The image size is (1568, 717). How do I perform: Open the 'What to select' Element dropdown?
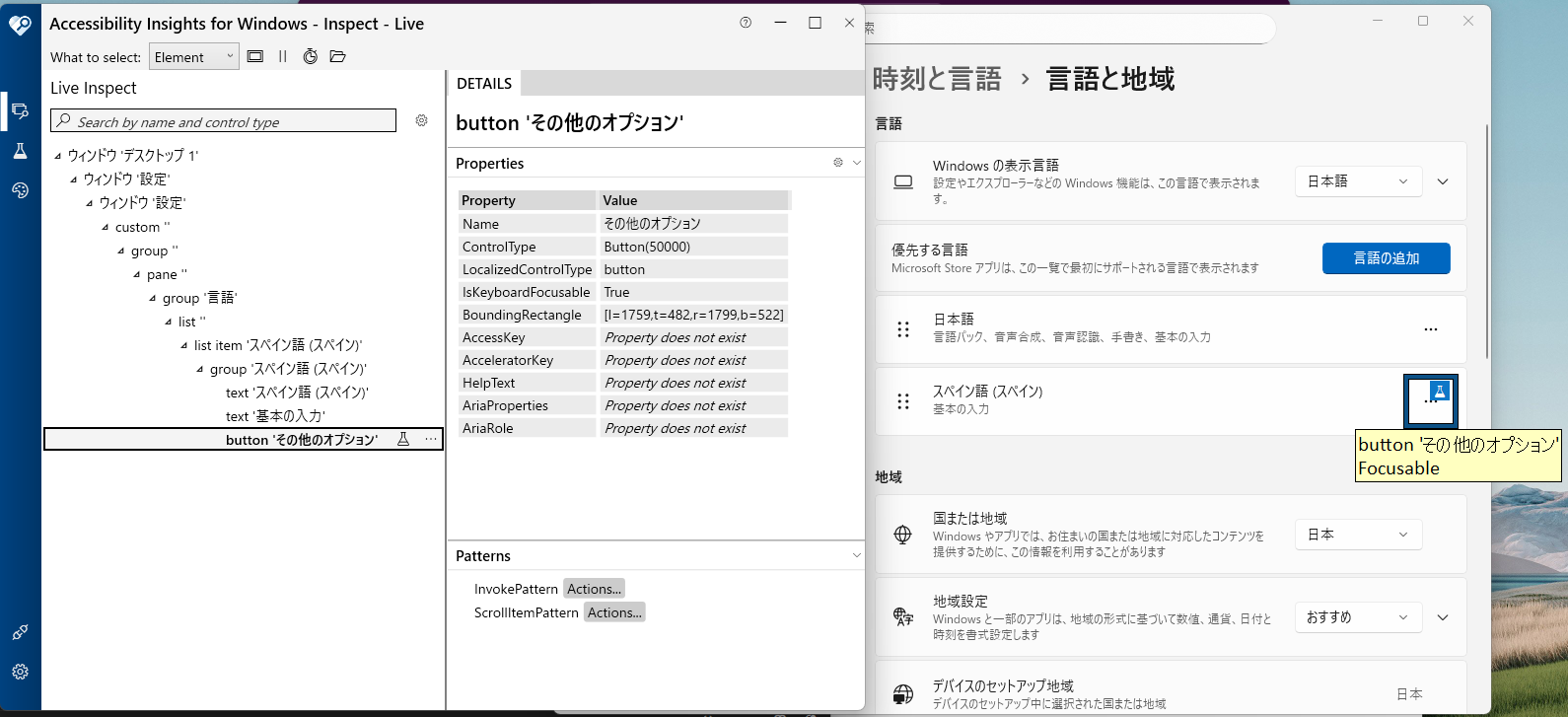(194, 57)
